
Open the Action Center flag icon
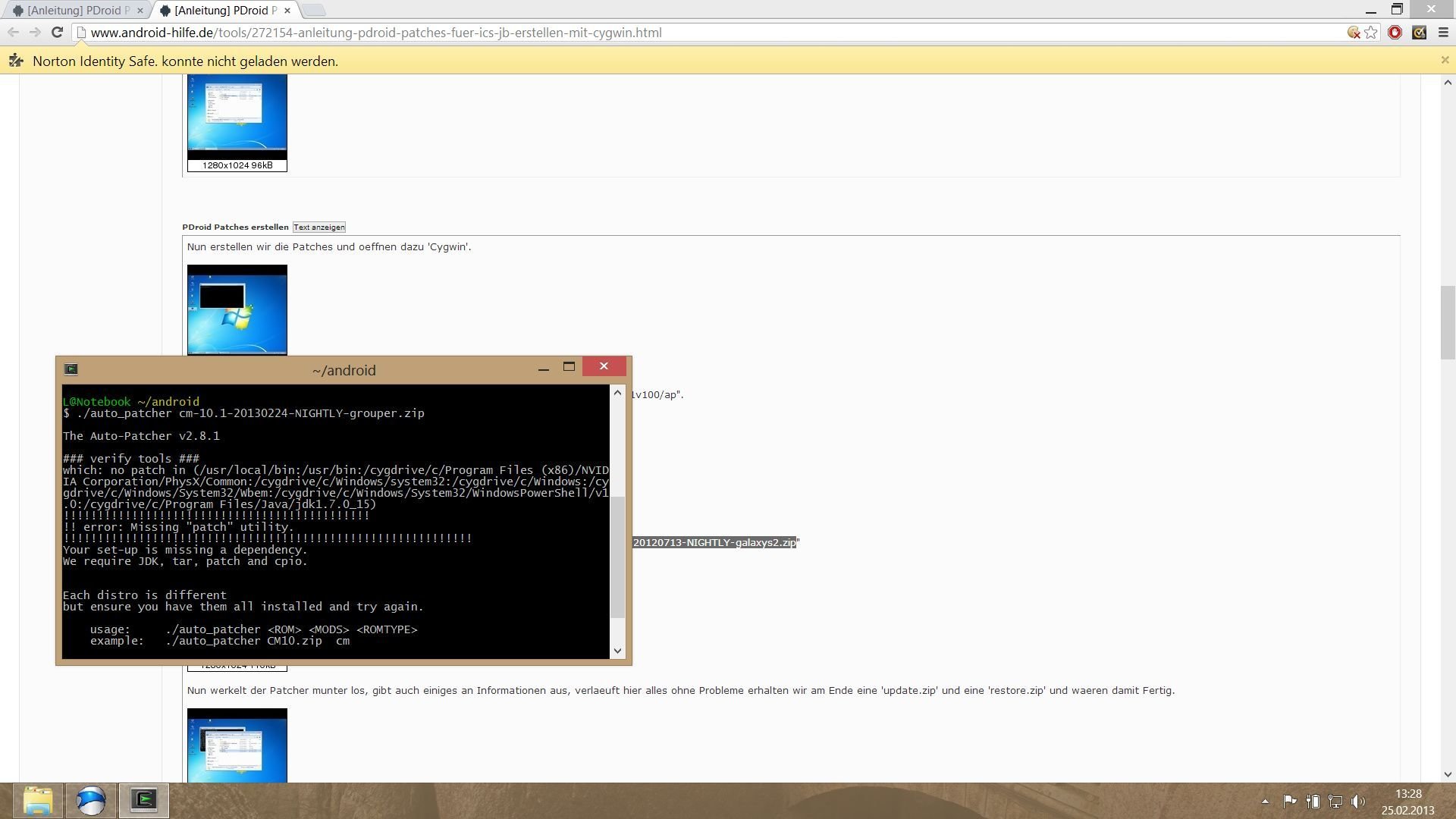click(x=1289, y=801)
